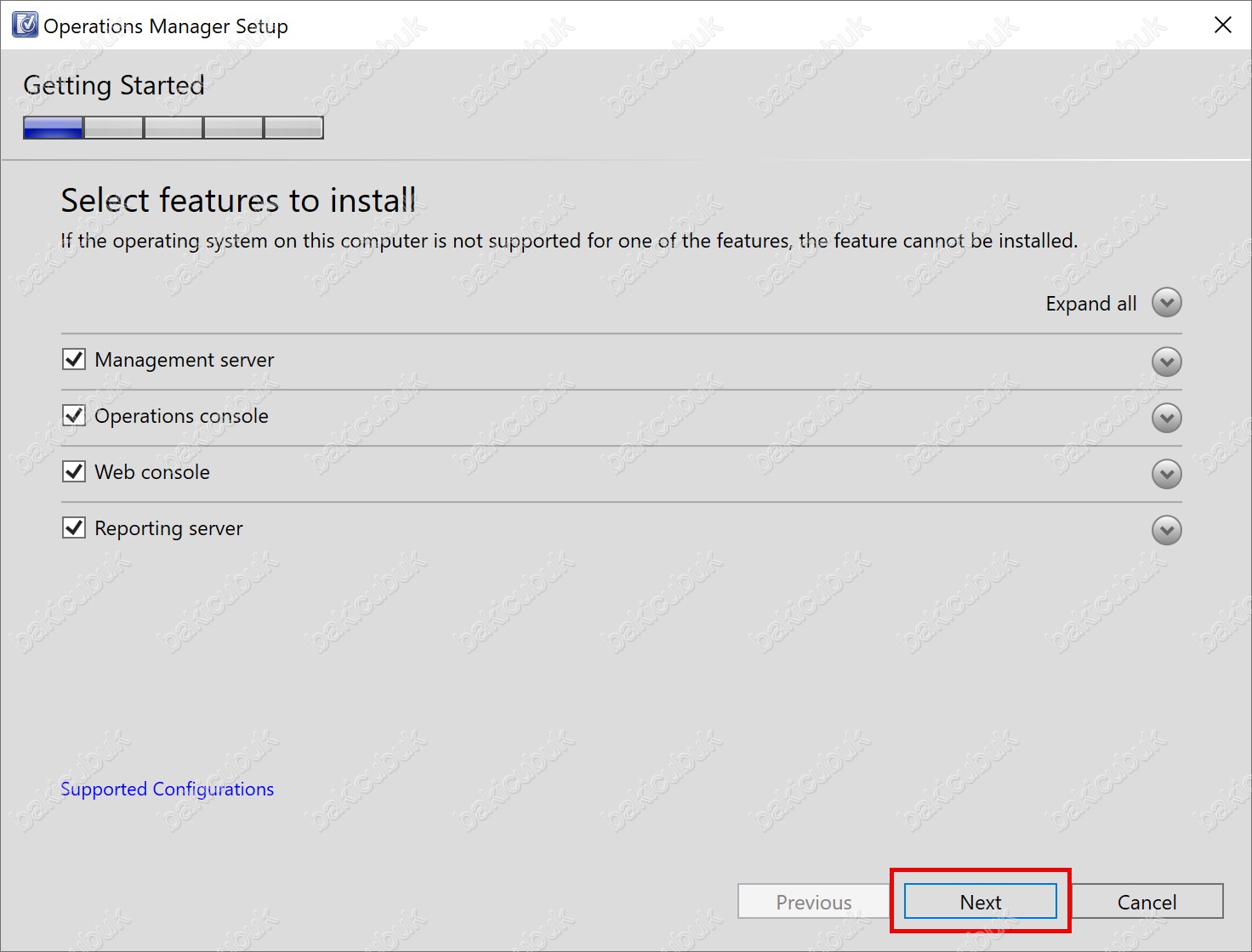This screenshot has width=1252, height=952.
Task: Uncheck the Operations console checkbox
Action: (74, 415)
